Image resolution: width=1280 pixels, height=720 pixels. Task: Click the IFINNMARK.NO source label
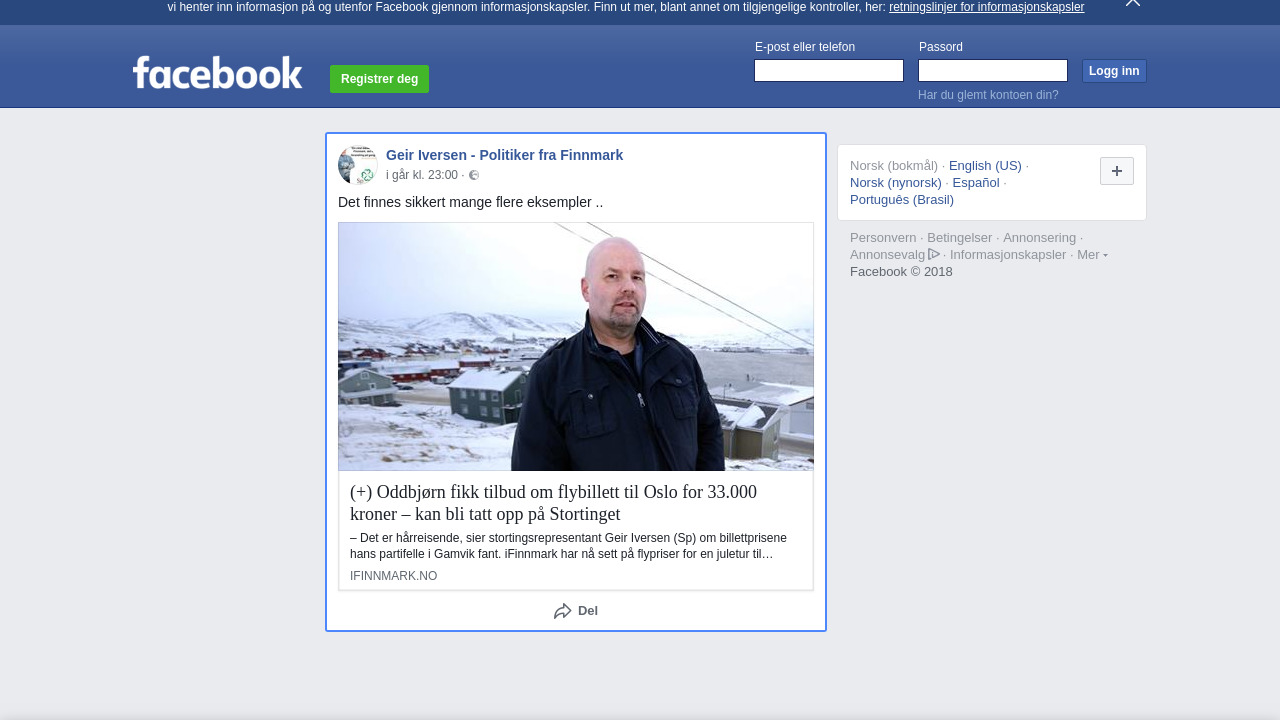click(393, 576)
